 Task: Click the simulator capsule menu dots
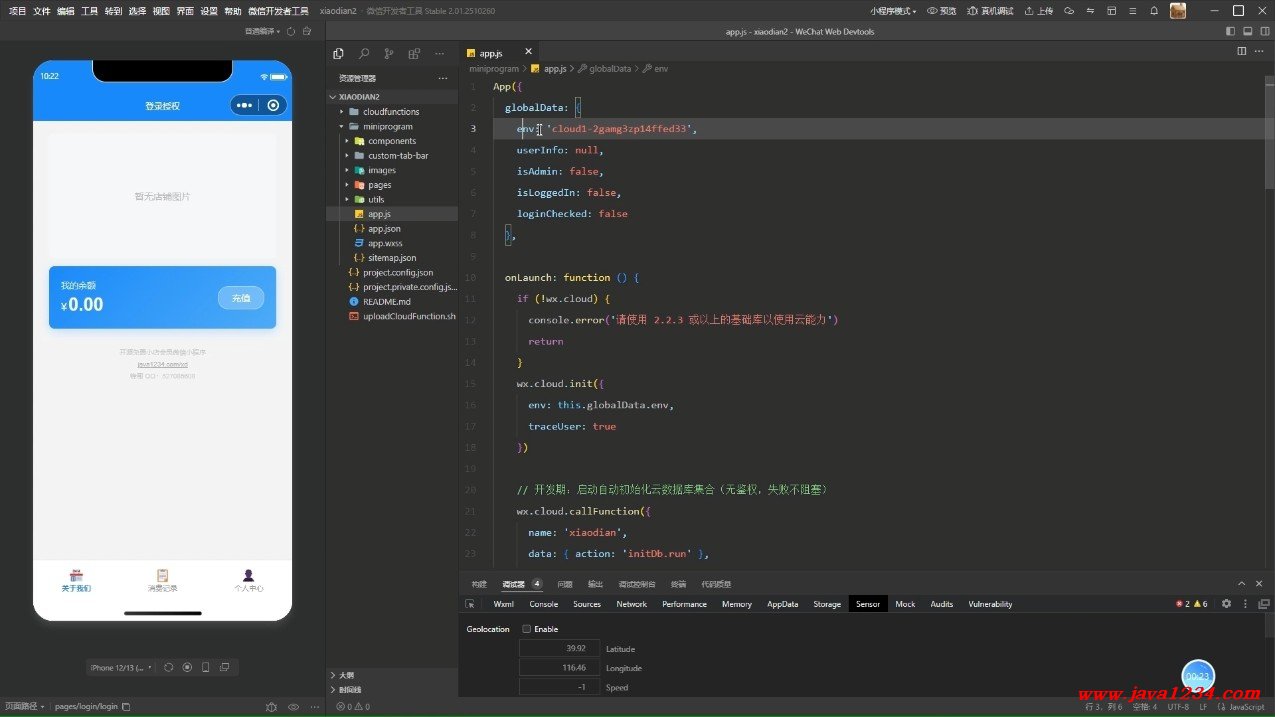[x=245, y=106]
